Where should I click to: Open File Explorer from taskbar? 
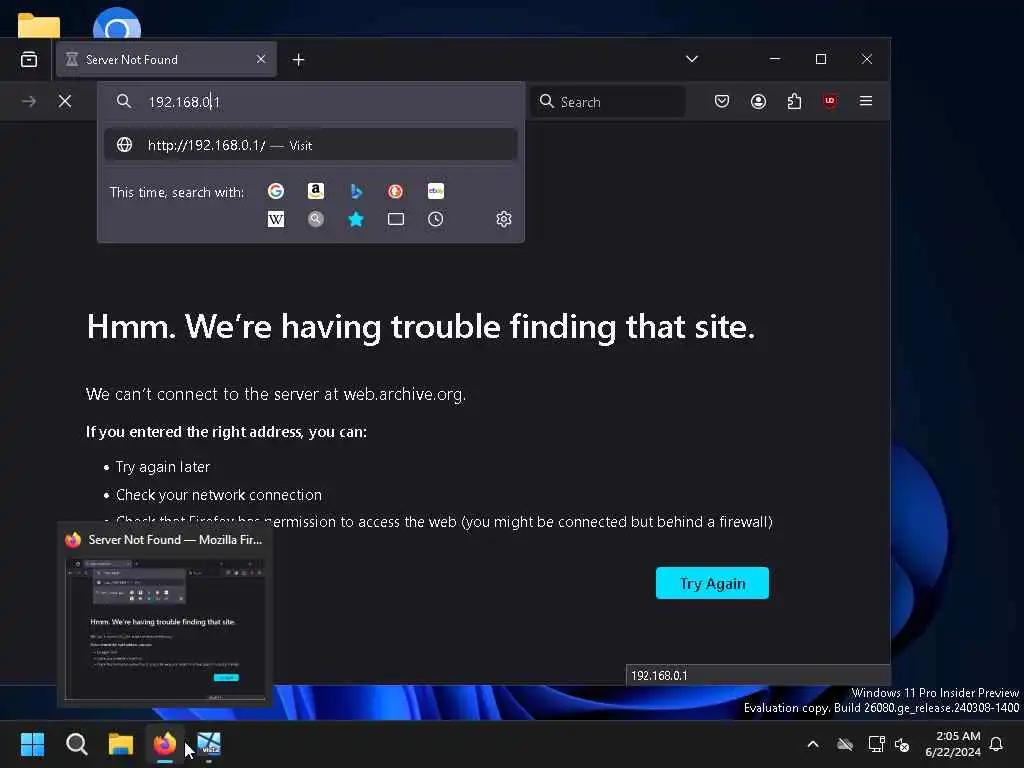pos(121,744)
